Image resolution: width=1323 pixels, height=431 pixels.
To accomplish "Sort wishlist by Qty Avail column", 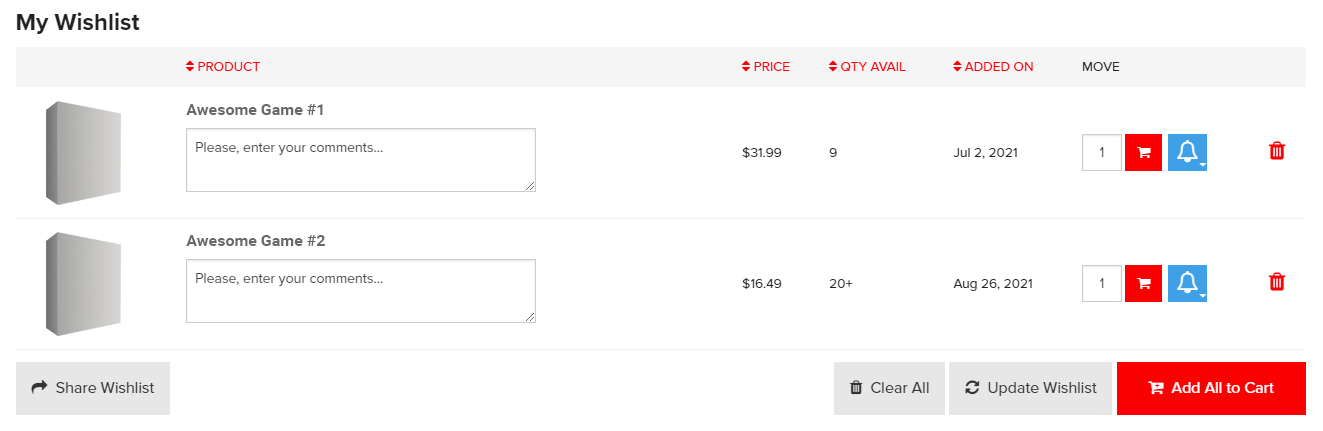I will coord(867,67).
